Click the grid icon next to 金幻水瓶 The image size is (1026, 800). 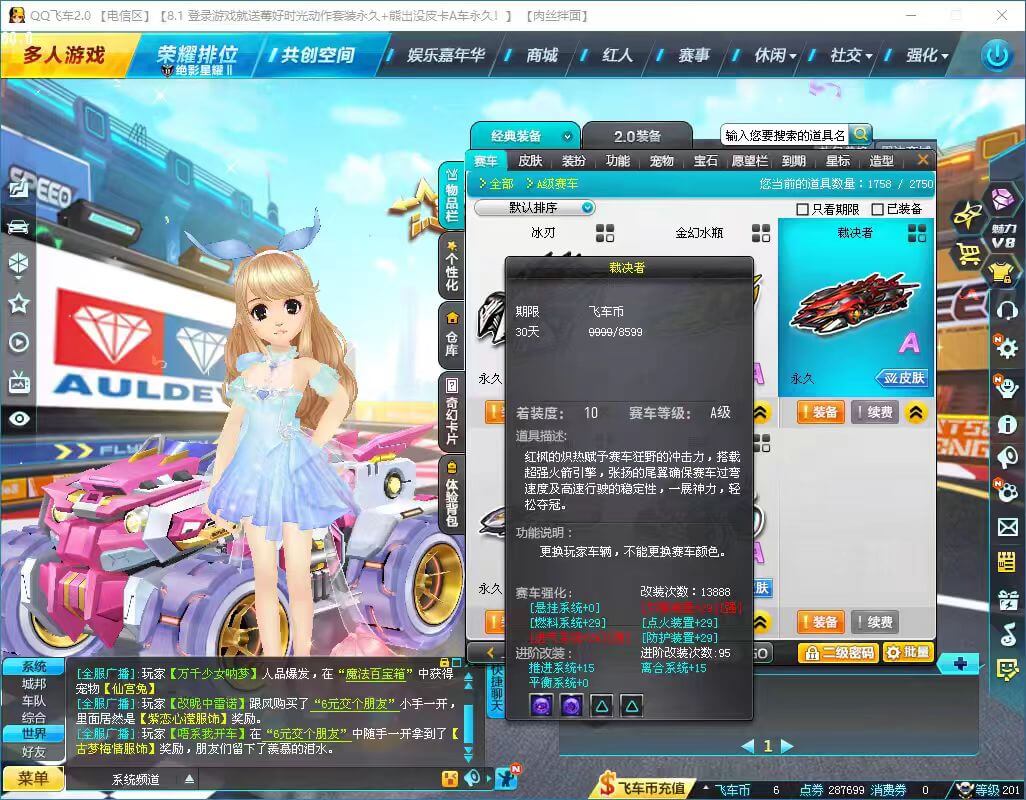760,233
